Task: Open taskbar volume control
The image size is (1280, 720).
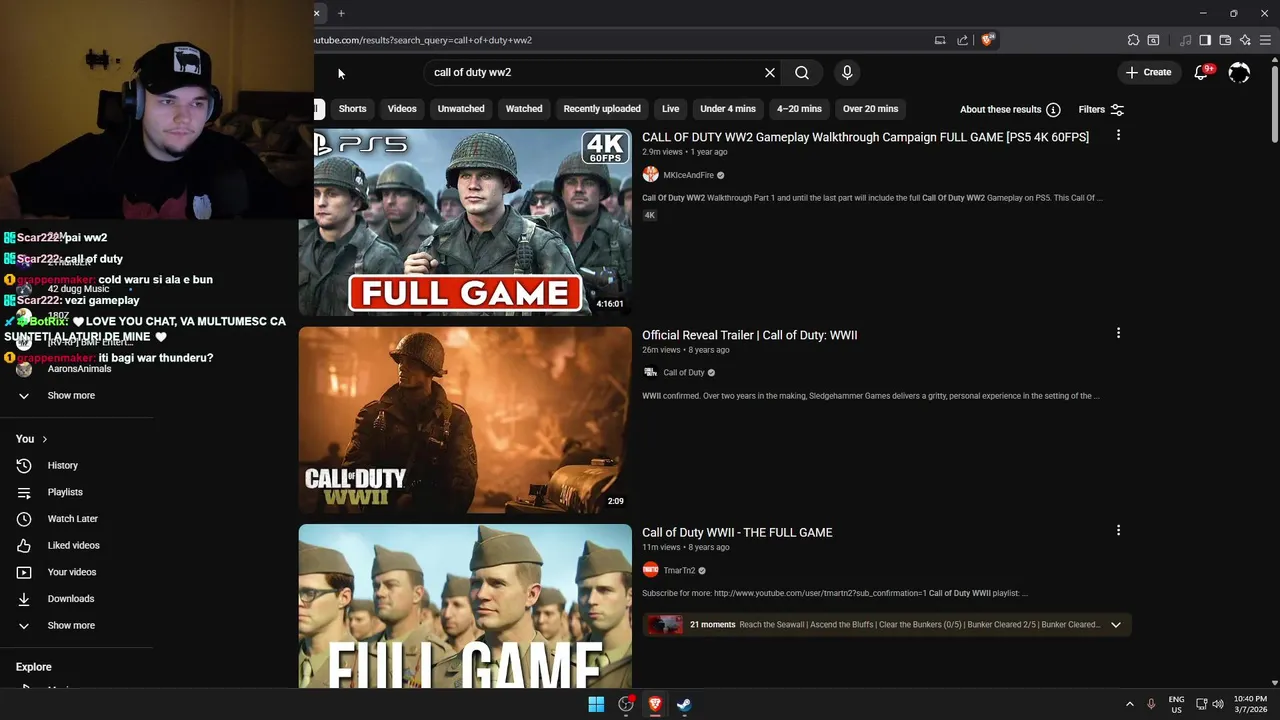Action: (x=1218, y=704)
